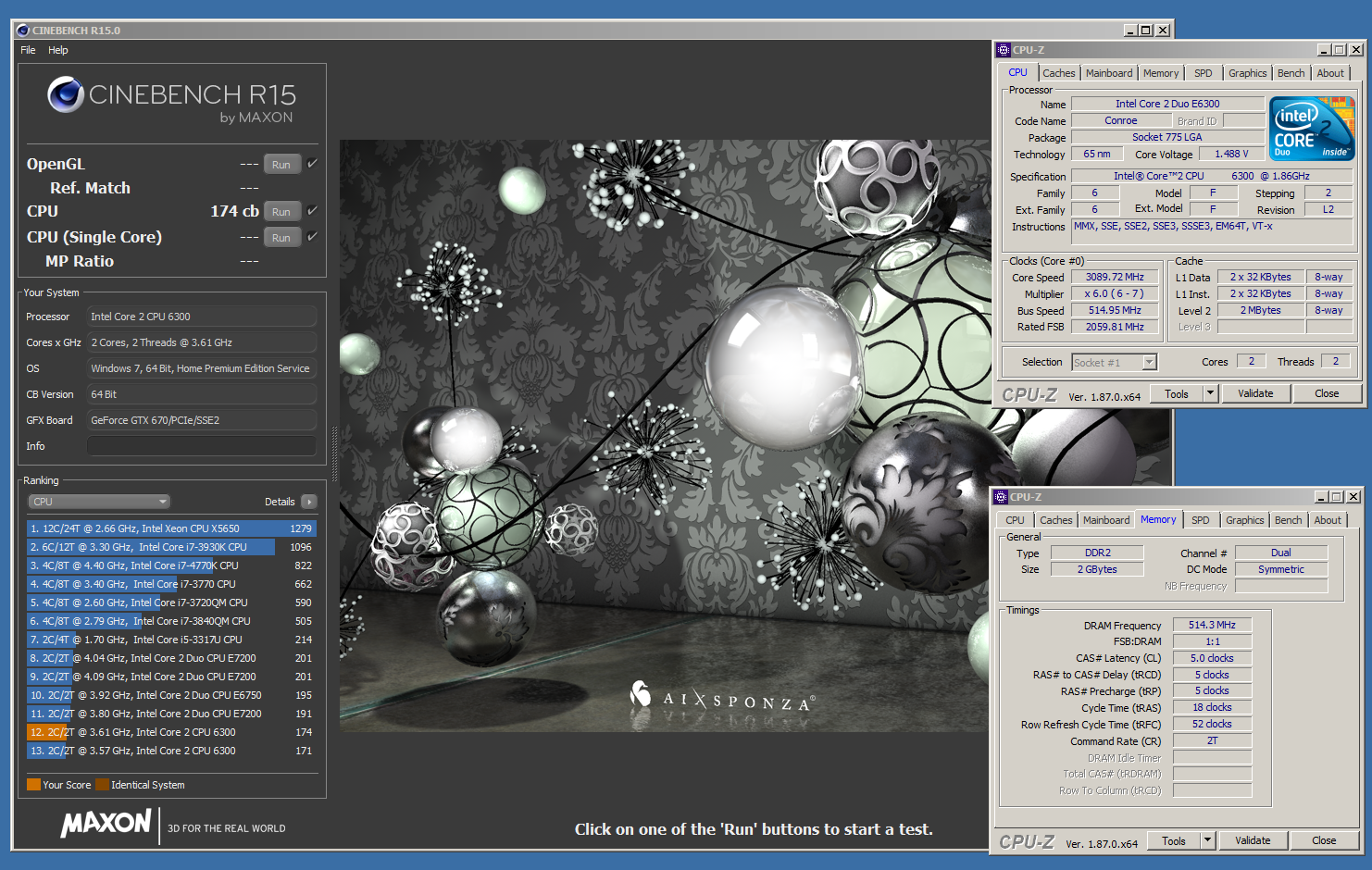Screen dimensions: 1372x870
Task: Click the Cinebench logo icon in title bar
Action: (23, 31)
